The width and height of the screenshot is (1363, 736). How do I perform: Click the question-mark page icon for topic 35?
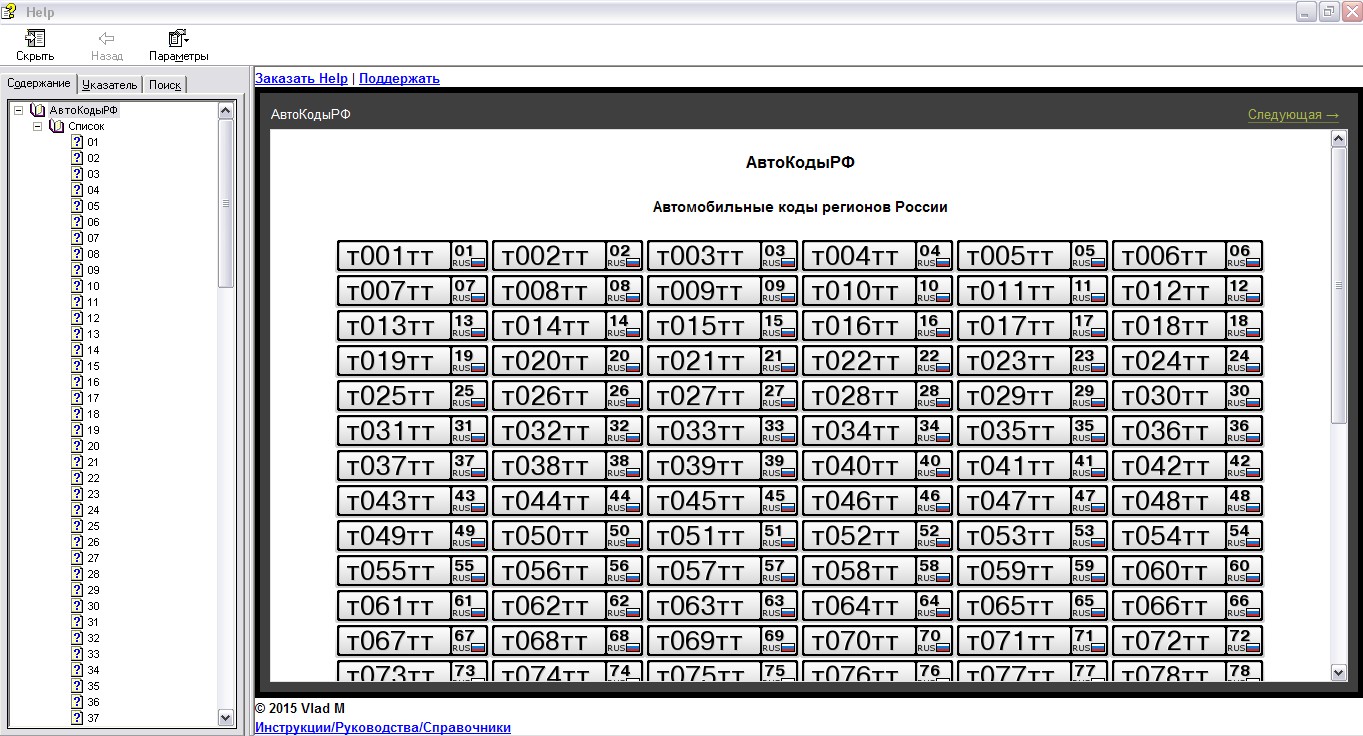pyautogui.click(x=77, y=686)
